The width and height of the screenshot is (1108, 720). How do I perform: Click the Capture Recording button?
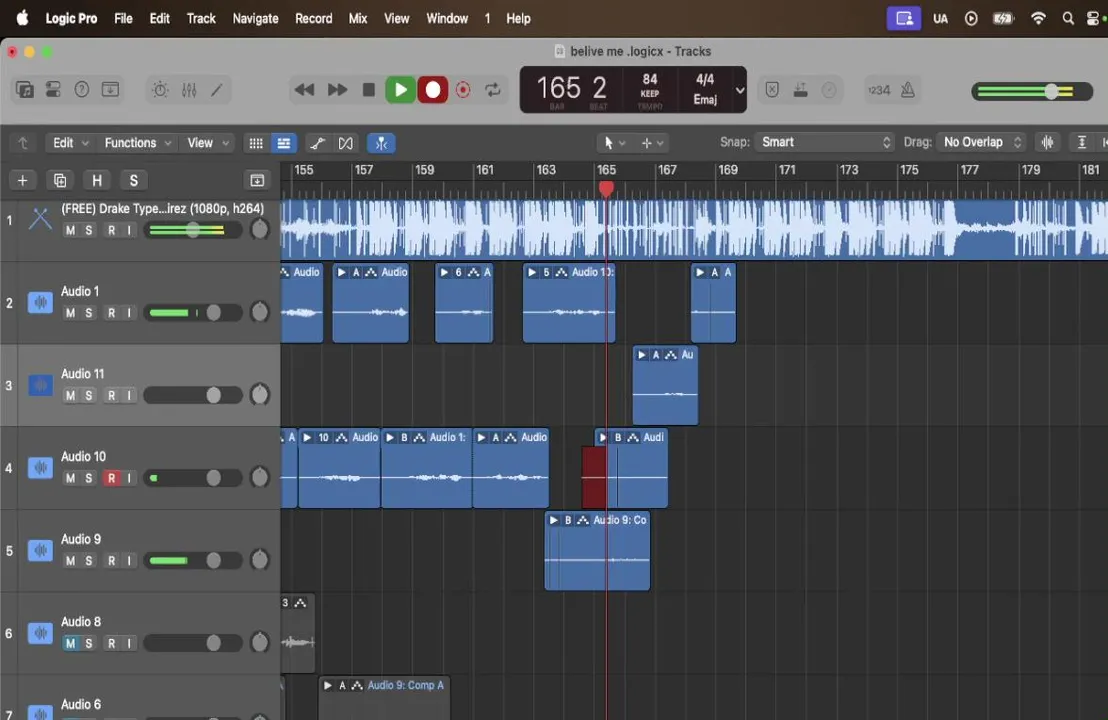click(463, 90)
